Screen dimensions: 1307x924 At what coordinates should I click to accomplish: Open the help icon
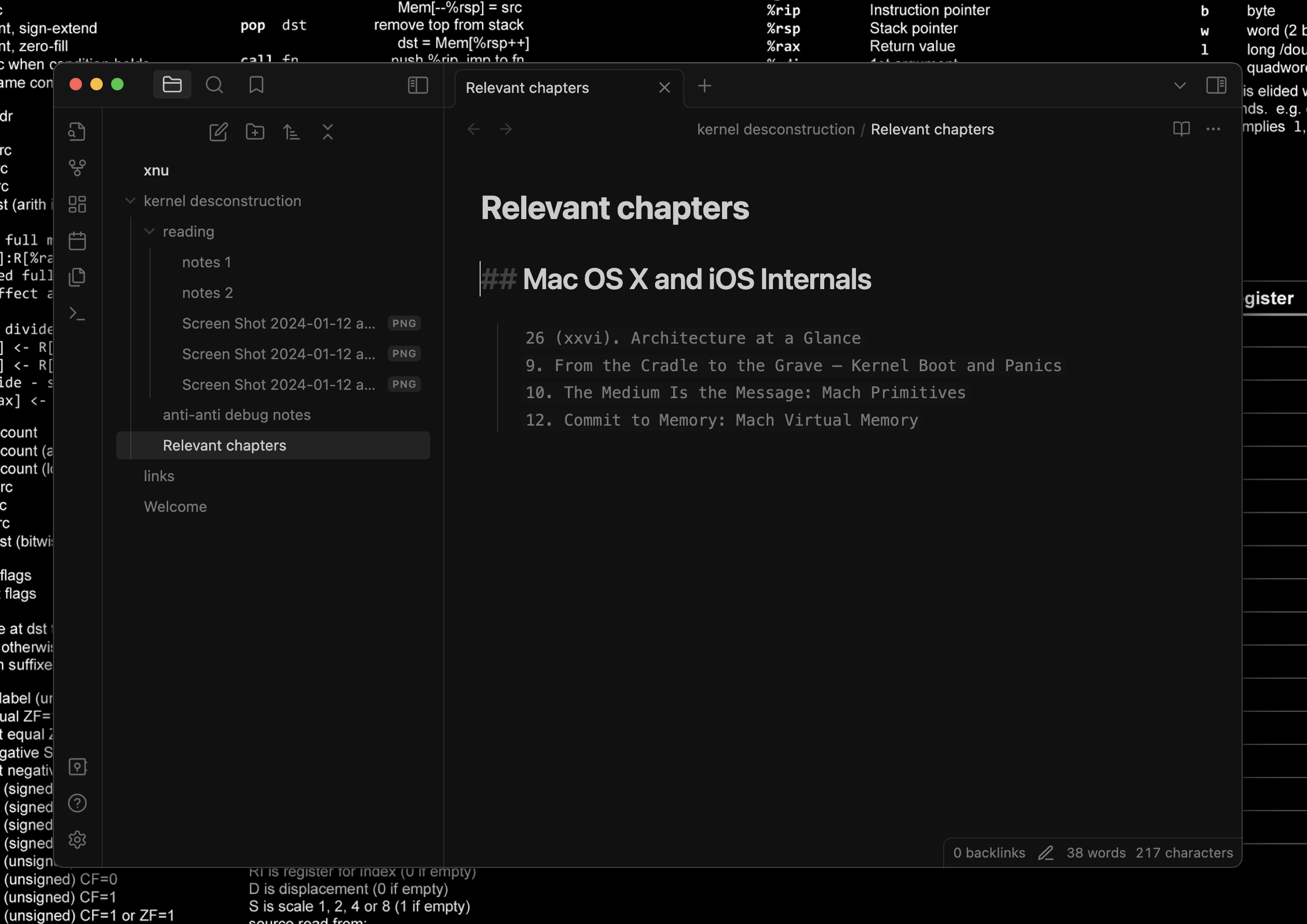tap(77, 803)
